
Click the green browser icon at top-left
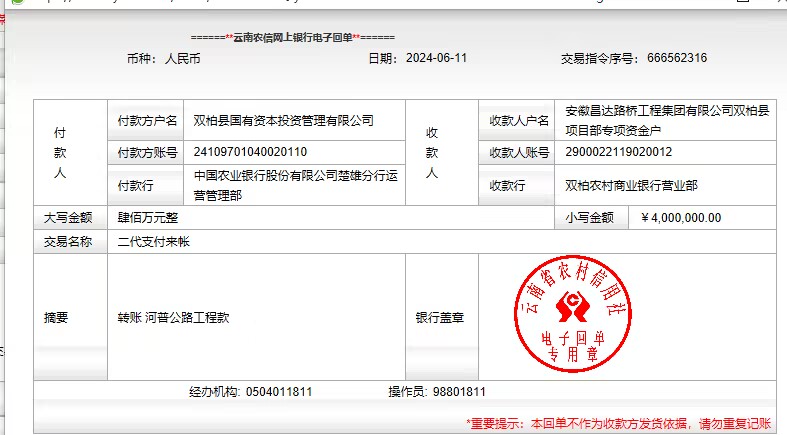coord(5,3)
